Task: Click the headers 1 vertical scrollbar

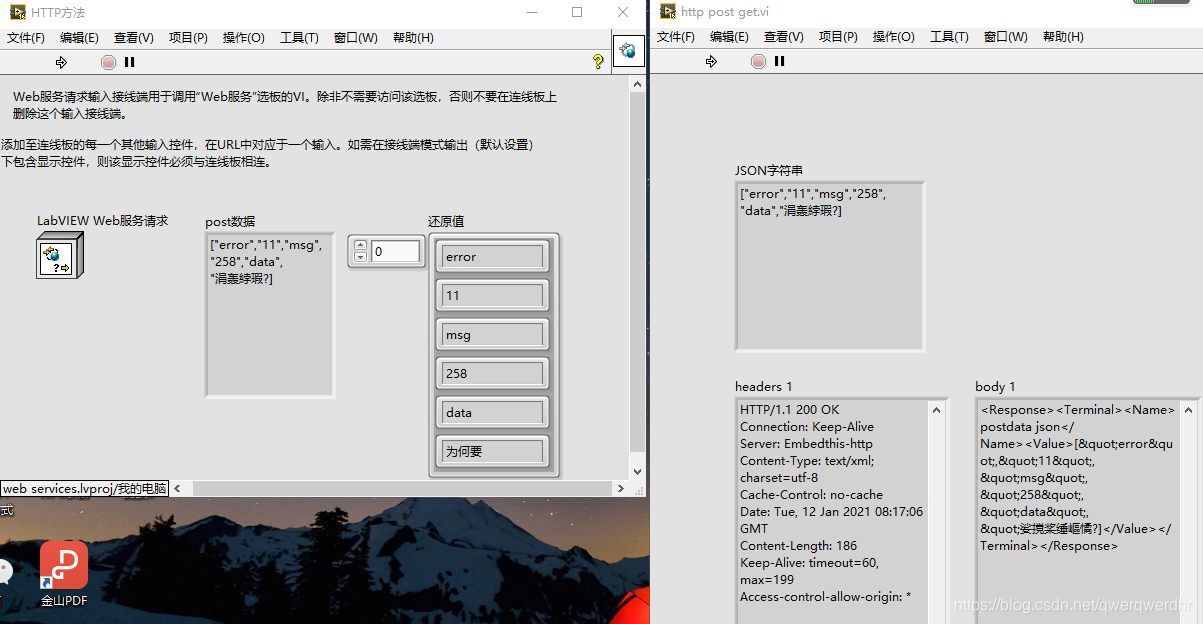Action: point(937,500)
